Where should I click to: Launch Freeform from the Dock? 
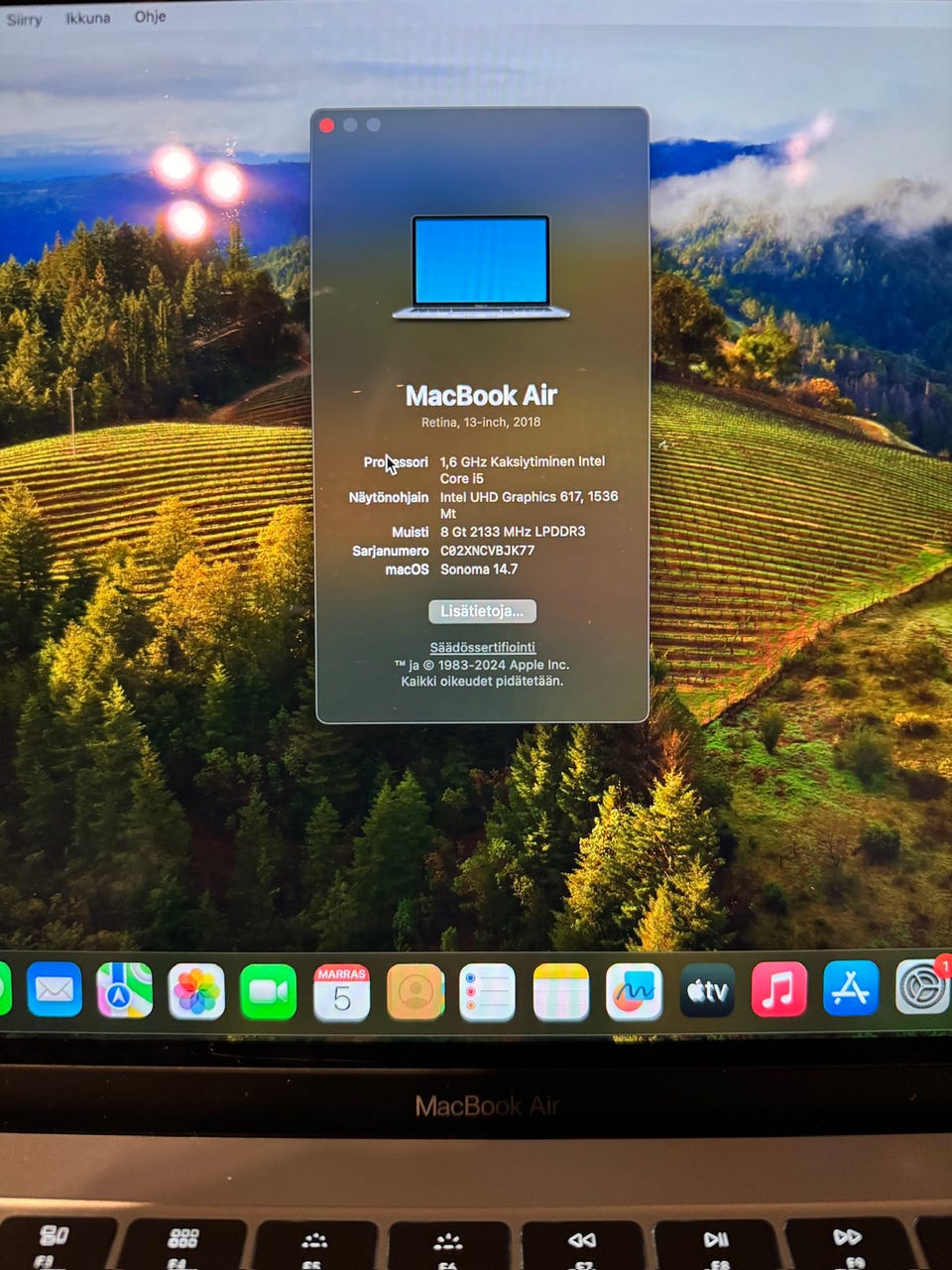(634, 991)
